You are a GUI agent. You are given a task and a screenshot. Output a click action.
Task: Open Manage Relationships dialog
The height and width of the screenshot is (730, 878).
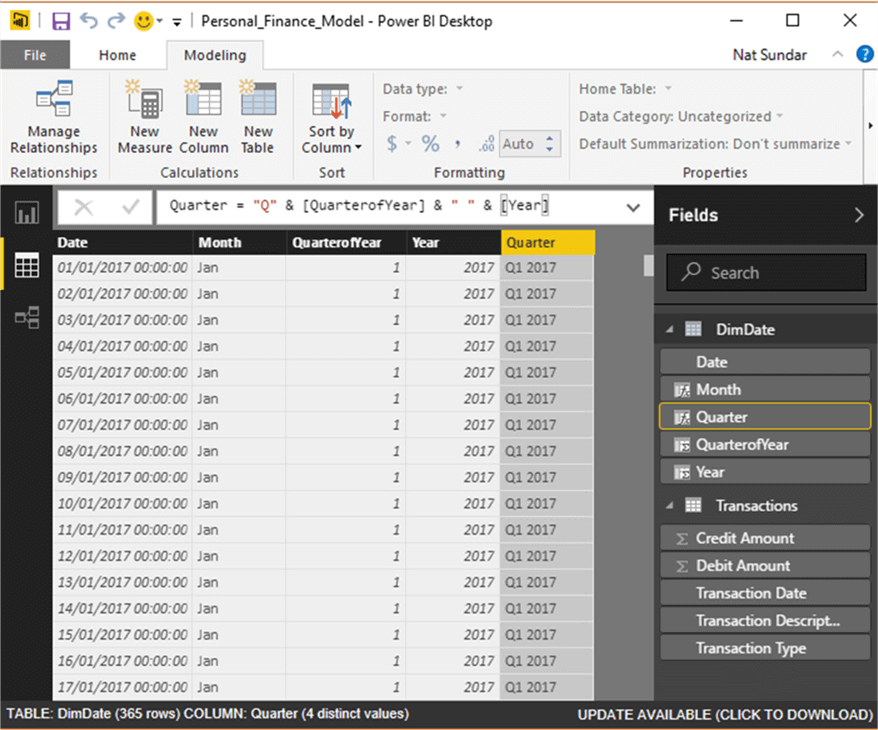coord(54,119)
